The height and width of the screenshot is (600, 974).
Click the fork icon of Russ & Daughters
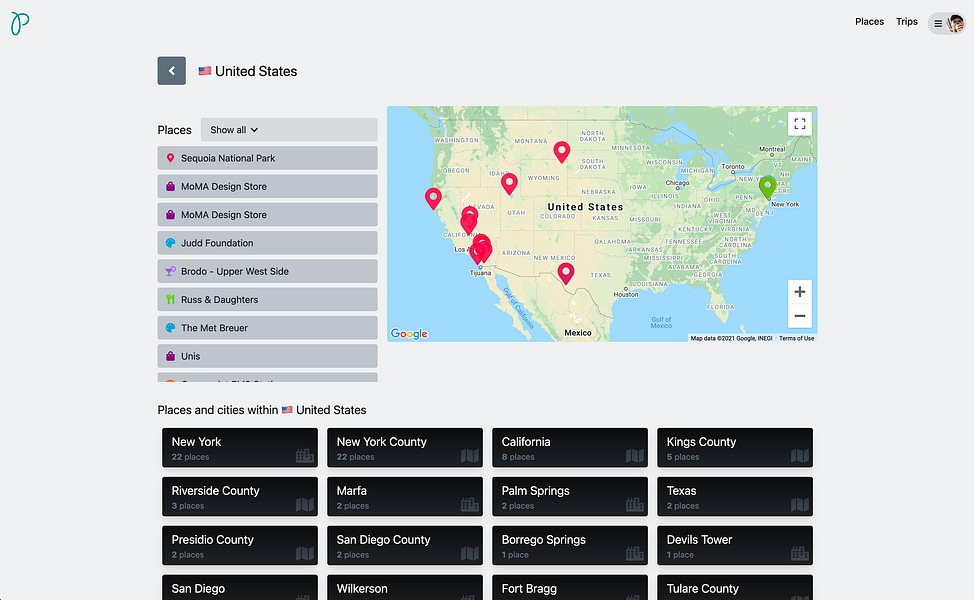170,299
